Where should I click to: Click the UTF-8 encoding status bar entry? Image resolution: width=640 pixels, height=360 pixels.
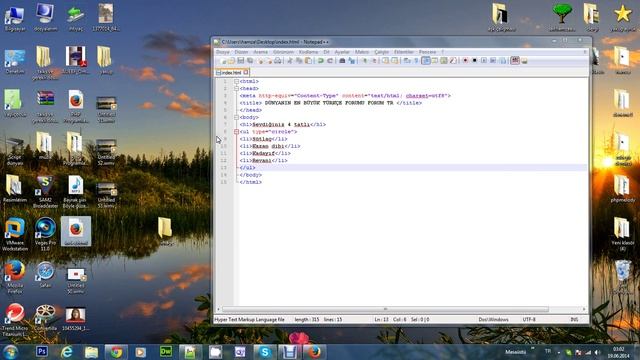529,320
